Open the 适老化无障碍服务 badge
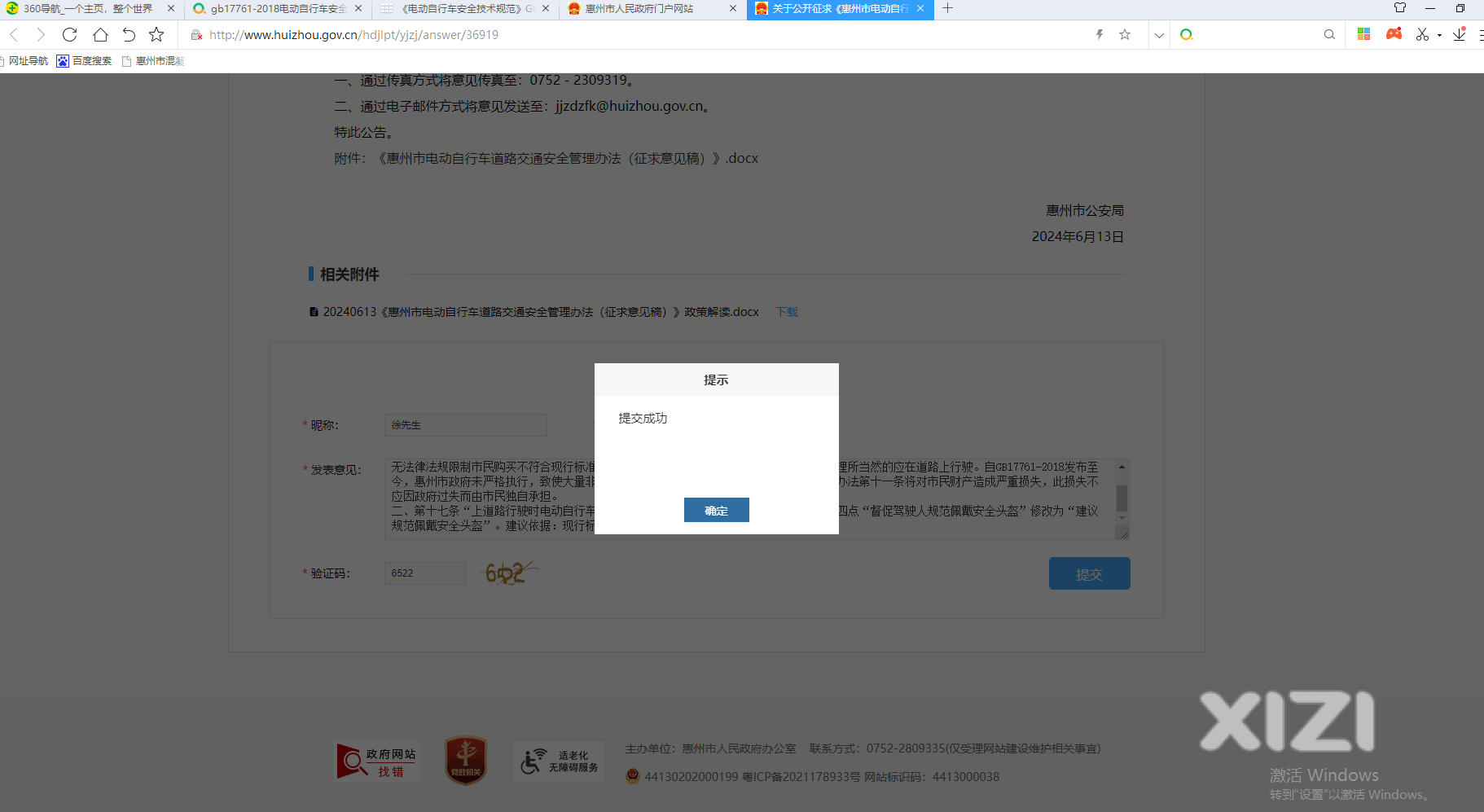Image resolution: width=1484 pixels, height=812 pixels. 558,762
